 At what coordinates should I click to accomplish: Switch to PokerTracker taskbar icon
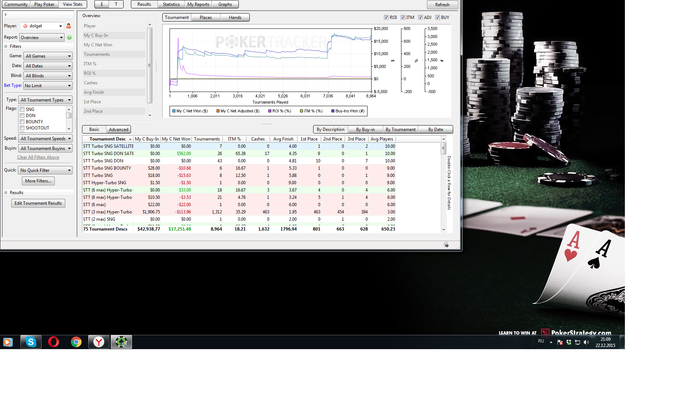tap(121, 342)
